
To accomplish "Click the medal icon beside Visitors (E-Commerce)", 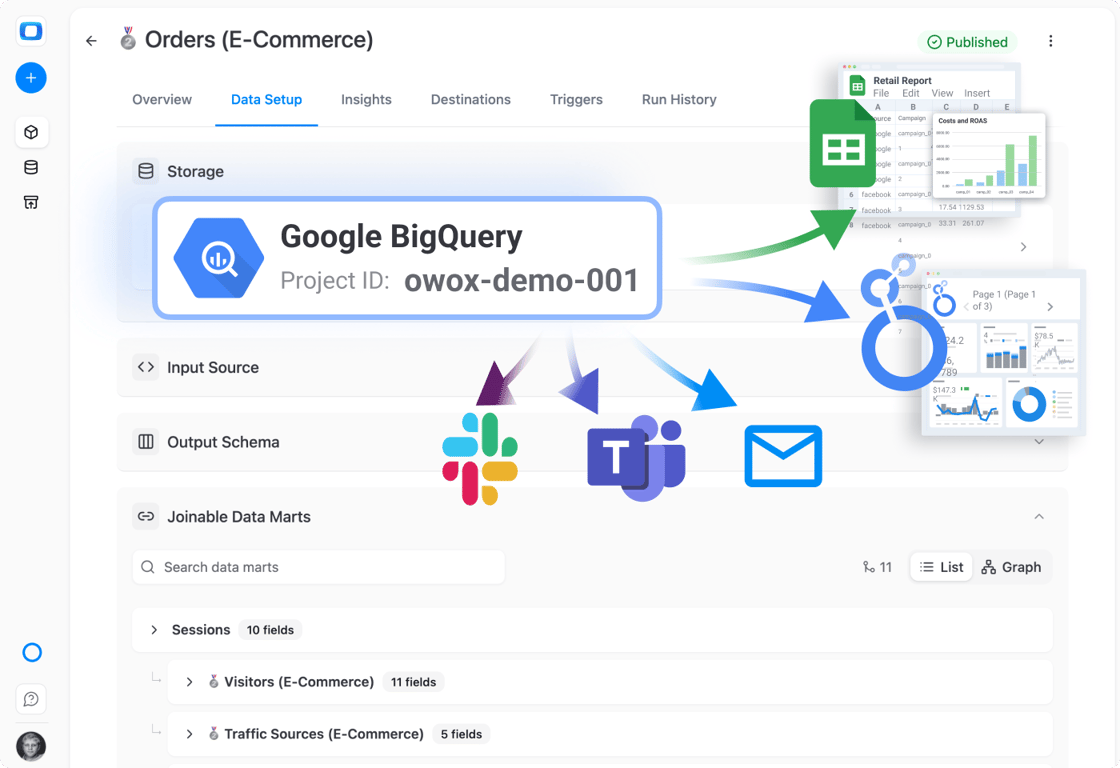I will click(x=213, y=682).
